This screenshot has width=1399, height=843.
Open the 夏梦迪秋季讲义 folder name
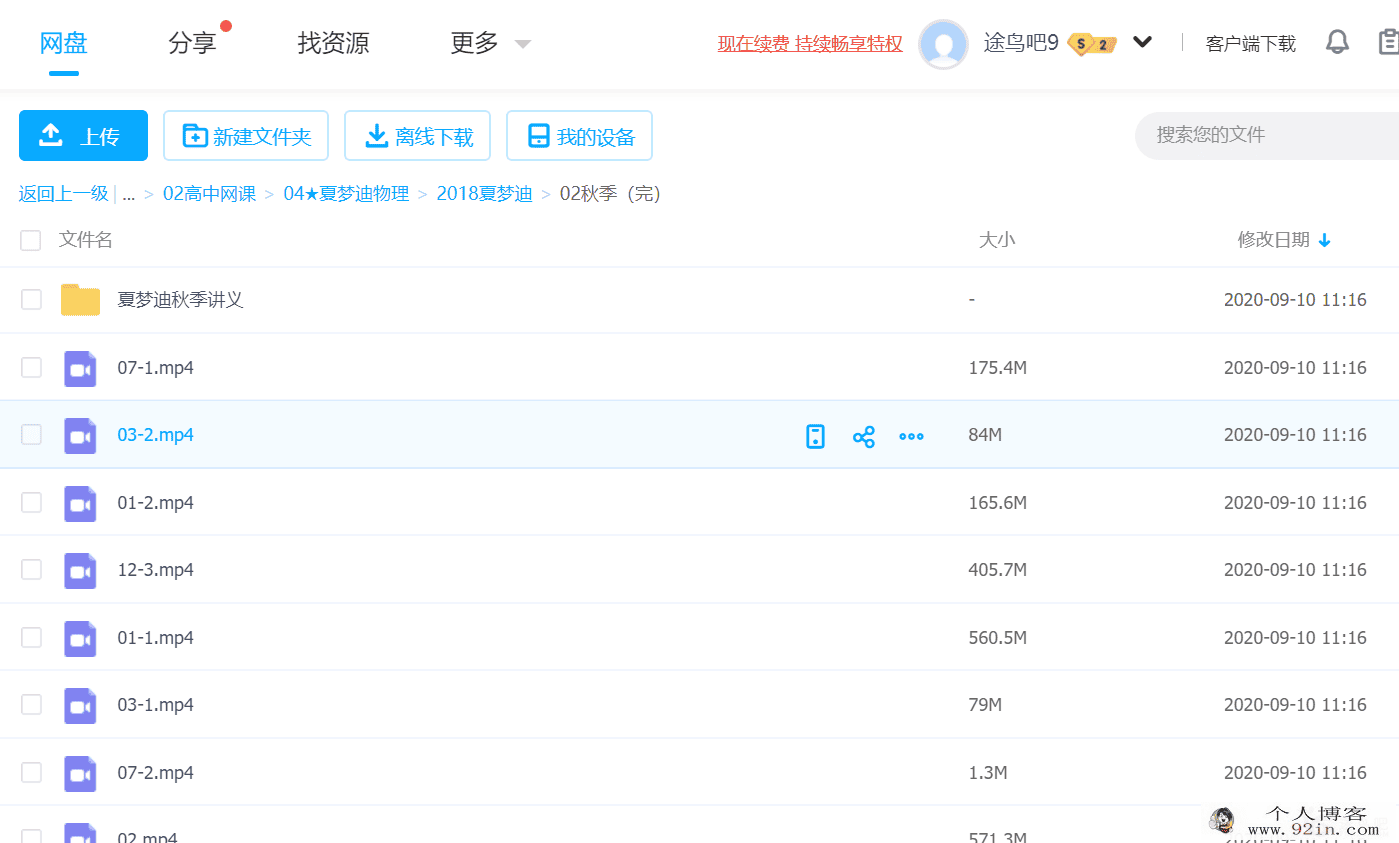pyautogui.click(x=180, y=300)
